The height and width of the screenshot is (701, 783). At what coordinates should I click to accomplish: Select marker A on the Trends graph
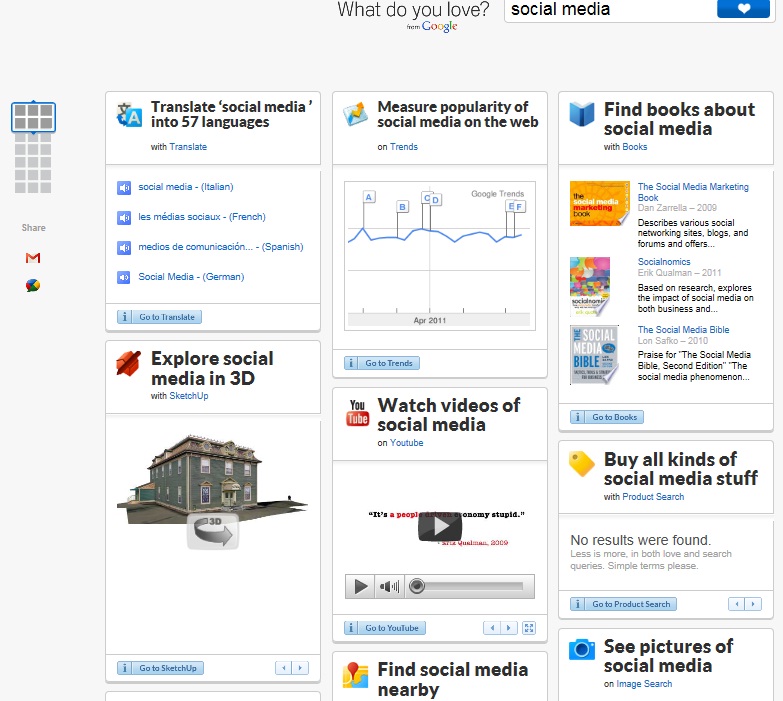pyautogui.click(x=369, y=197)
